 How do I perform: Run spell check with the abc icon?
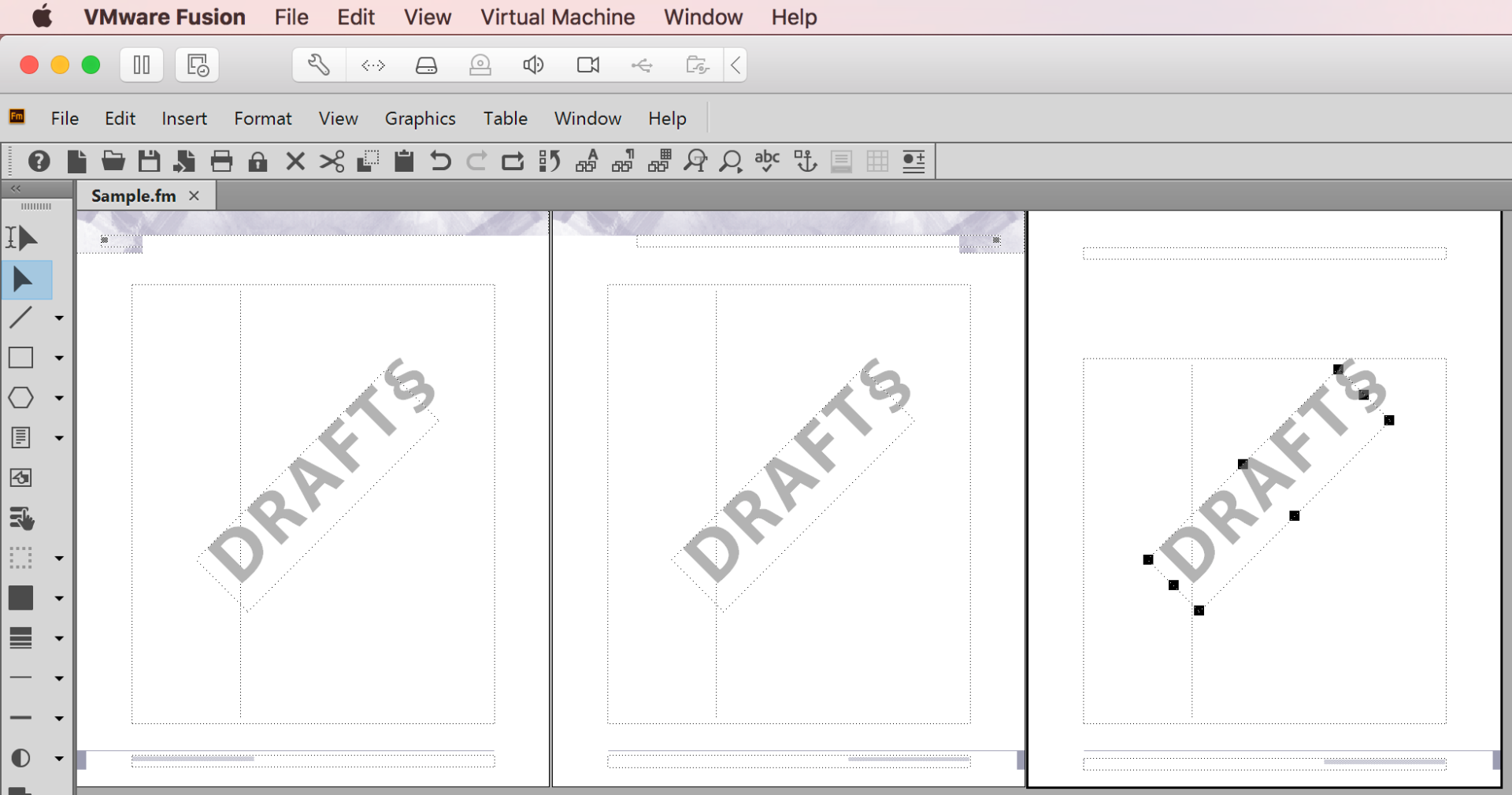767,162
